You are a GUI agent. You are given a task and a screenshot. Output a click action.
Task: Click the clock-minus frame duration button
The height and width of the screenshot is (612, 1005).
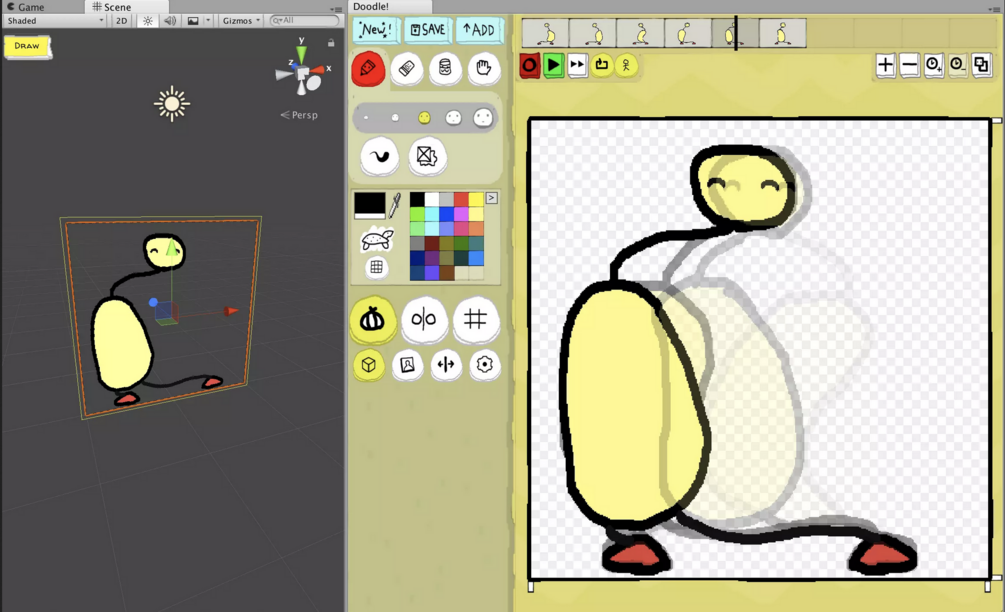click(x=957, y=65)
